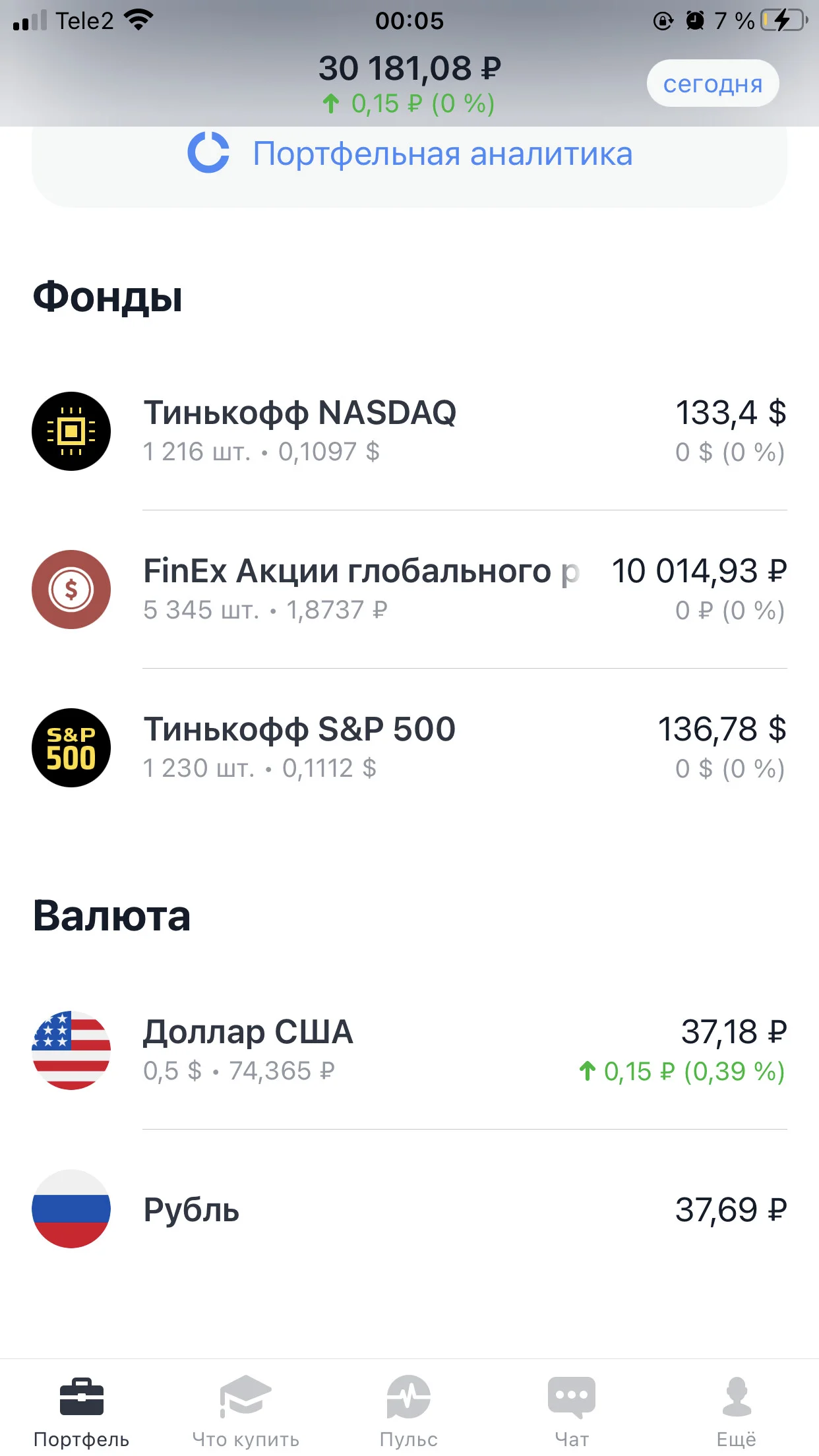Open the Тинькофф NASDAQ fund row
Viewport: 819px width, 1456px height.
409,431
